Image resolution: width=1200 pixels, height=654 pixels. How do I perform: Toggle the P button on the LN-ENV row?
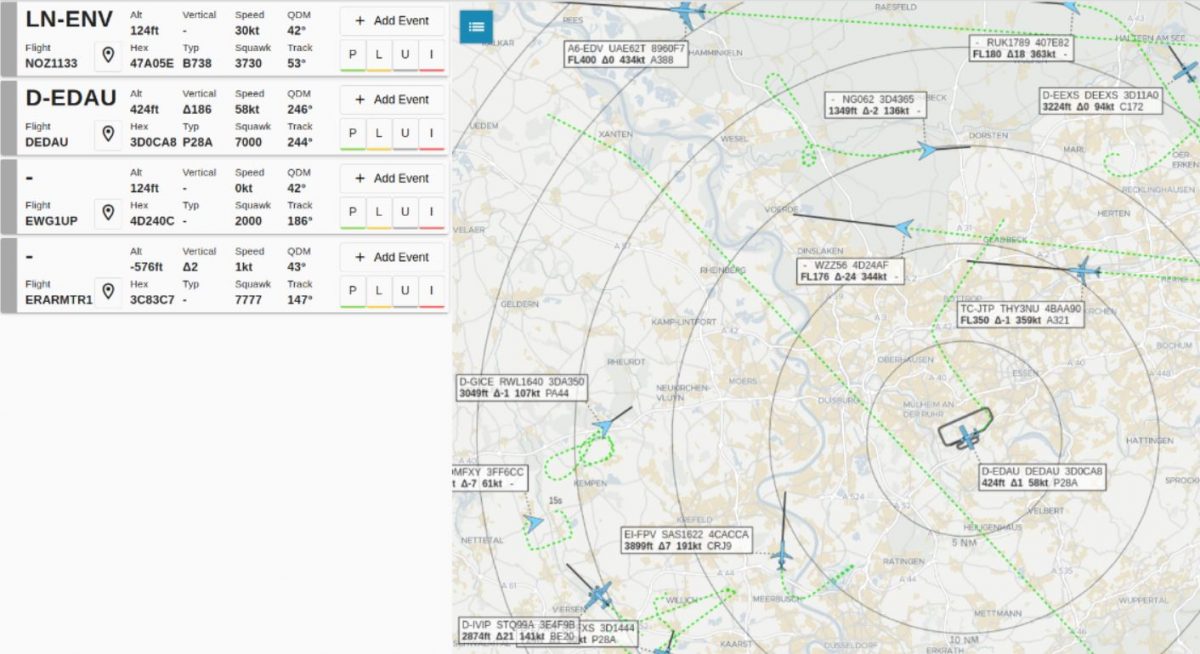tap(353, 55)
